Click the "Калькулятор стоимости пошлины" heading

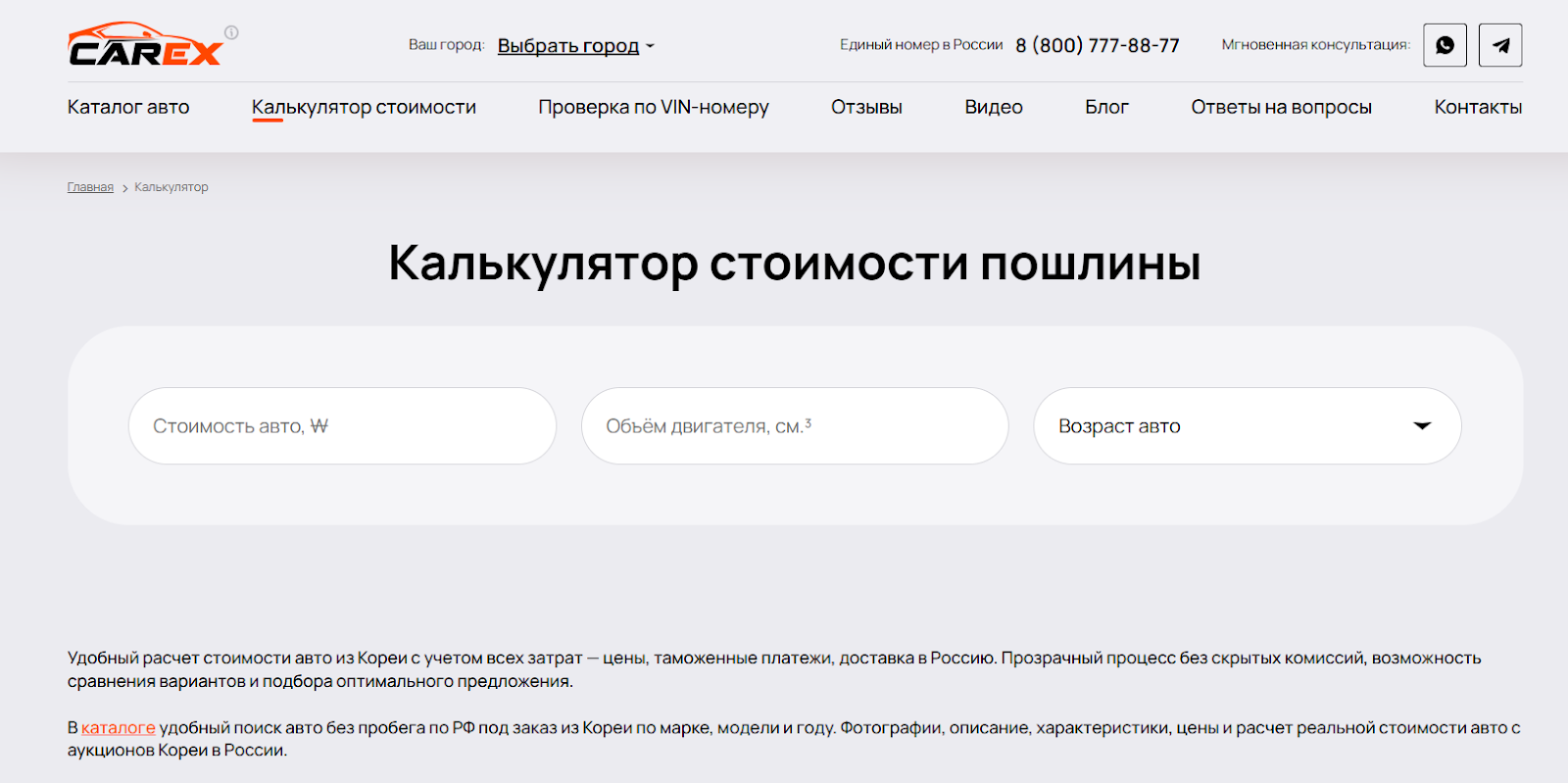tap(795, 263)
